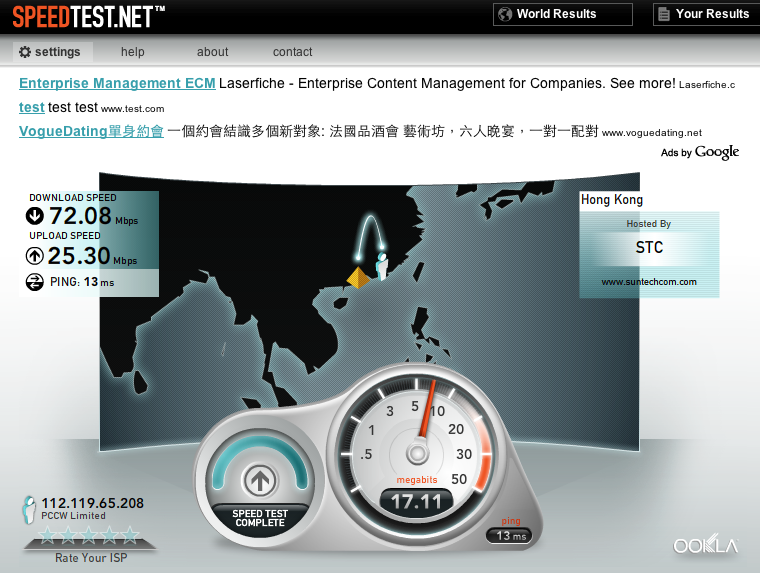Open the 'test' ad link

click(x=32, y=107)
